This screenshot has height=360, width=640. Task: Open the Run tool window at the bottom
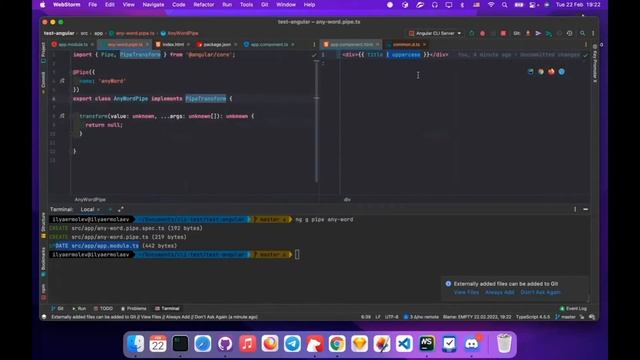point(79,309)
